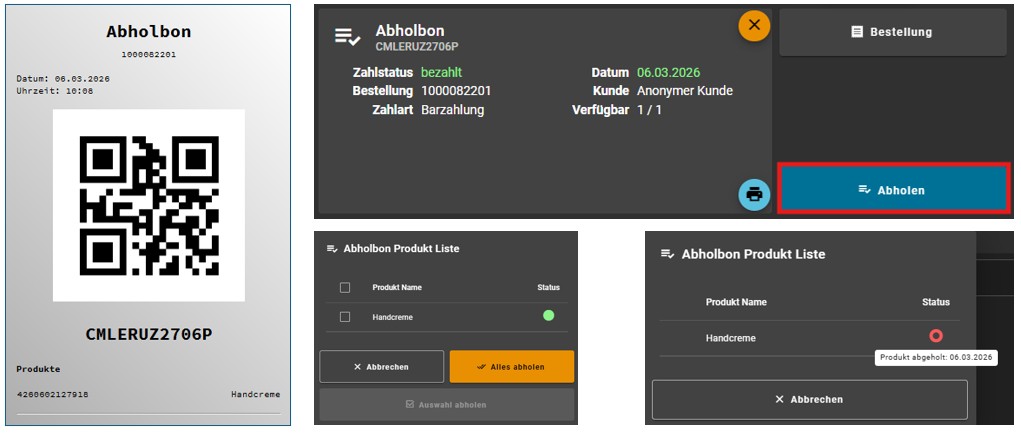Click the Kunde value Anonymer Kunde

[x=685, y=90]
